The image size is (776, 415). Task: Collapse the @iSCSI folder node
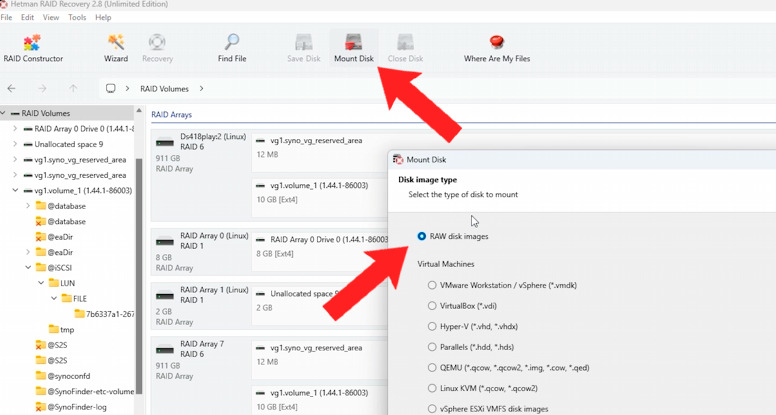click(x=28, y=268)
